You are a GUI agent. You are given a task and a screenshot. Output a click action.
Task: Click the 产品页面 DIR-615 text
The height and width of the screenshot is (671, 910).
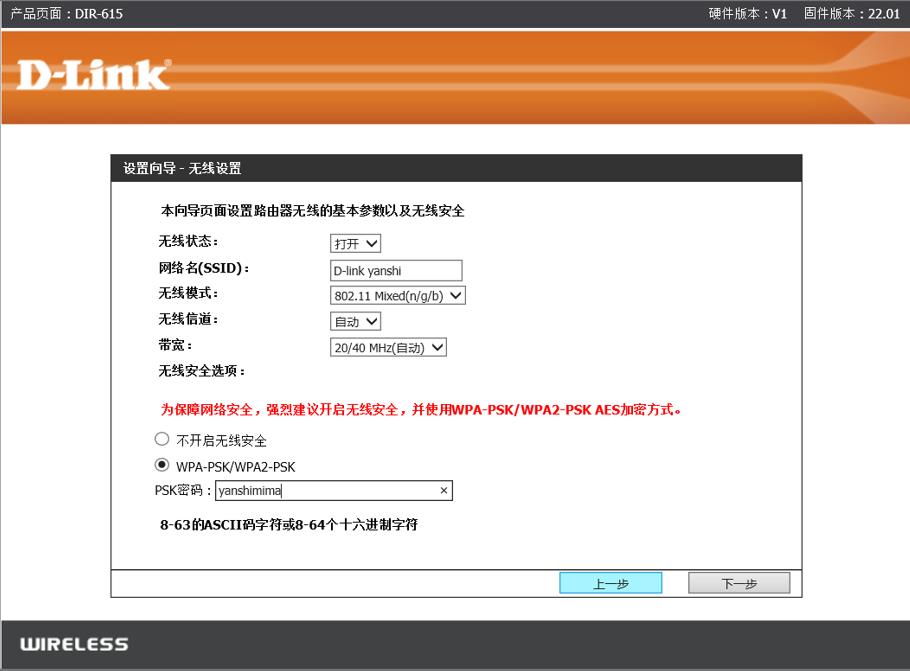[66, 14]
